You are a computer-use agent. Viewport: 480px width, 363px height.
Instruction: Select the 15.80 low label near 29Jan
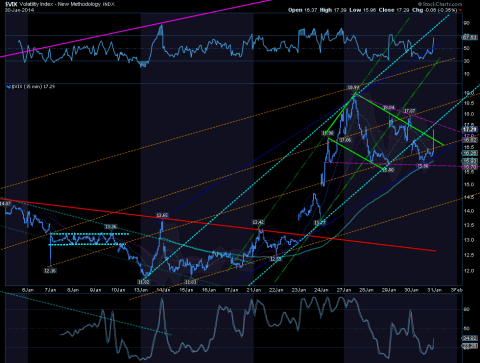[x=388, y=170]
